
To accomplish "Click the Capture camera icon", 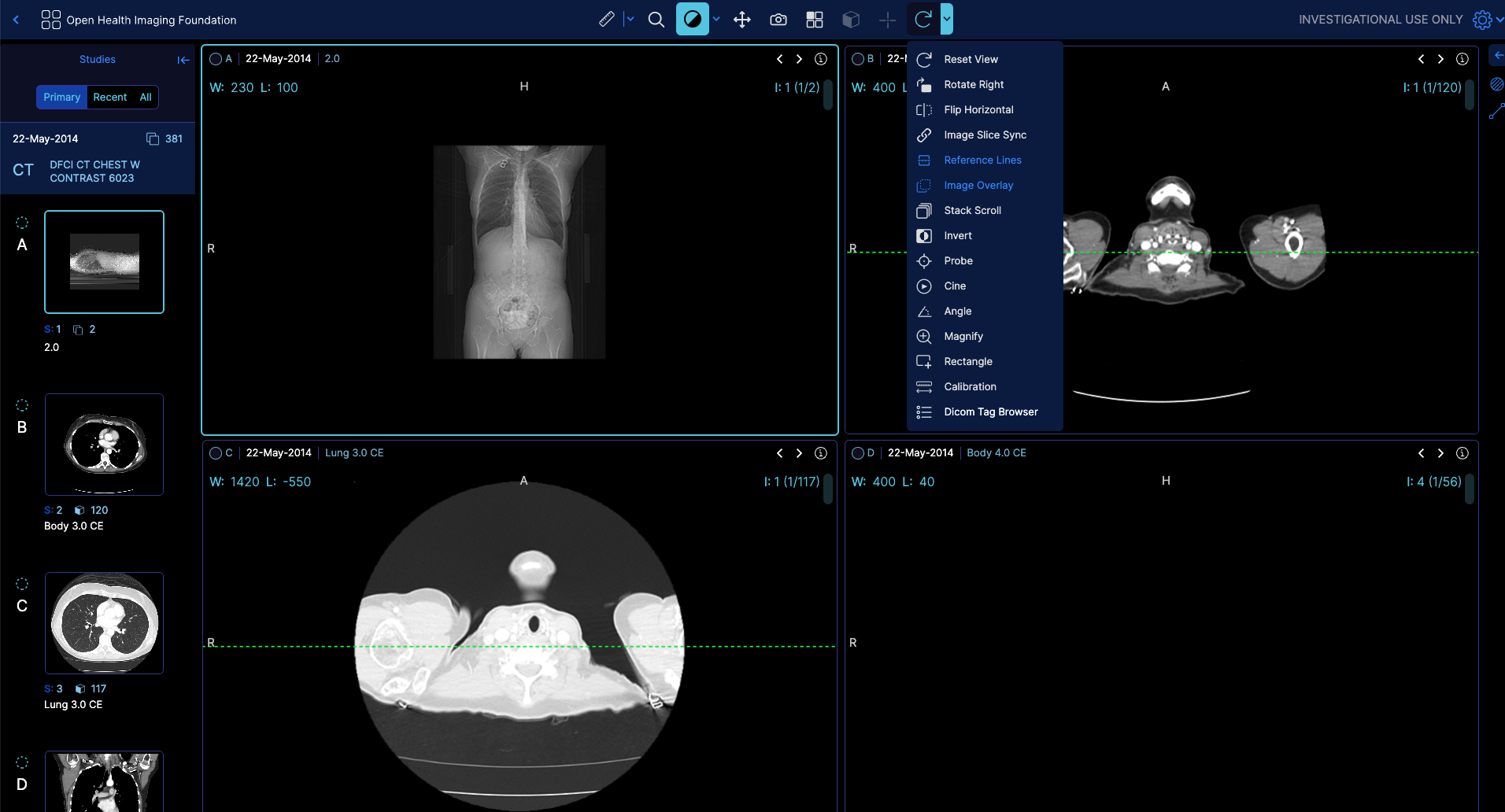I will tap(778, 20).
